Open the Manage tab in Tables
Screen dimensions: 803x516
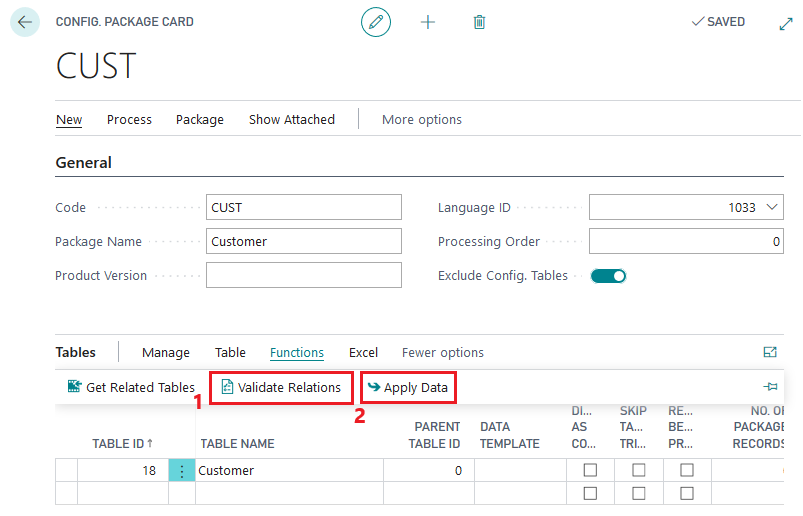165,352
